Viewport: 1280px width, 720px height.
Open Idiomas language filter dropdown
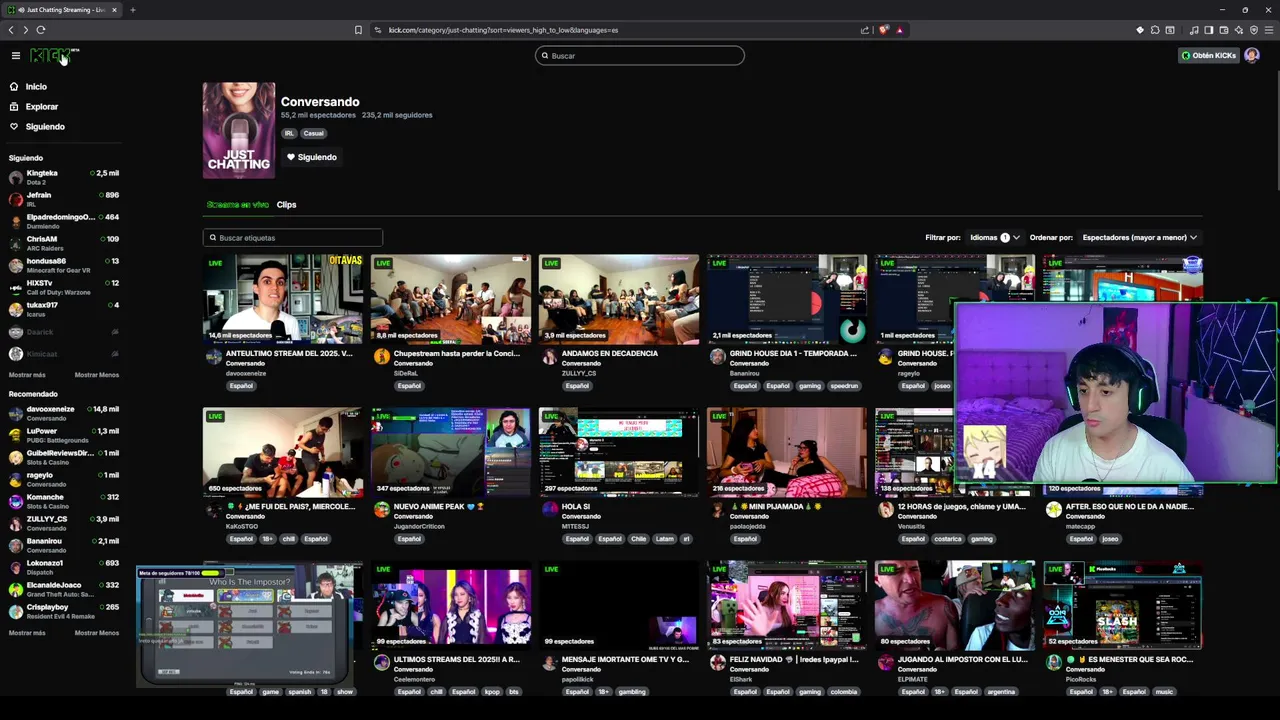[x=994, y=238]
